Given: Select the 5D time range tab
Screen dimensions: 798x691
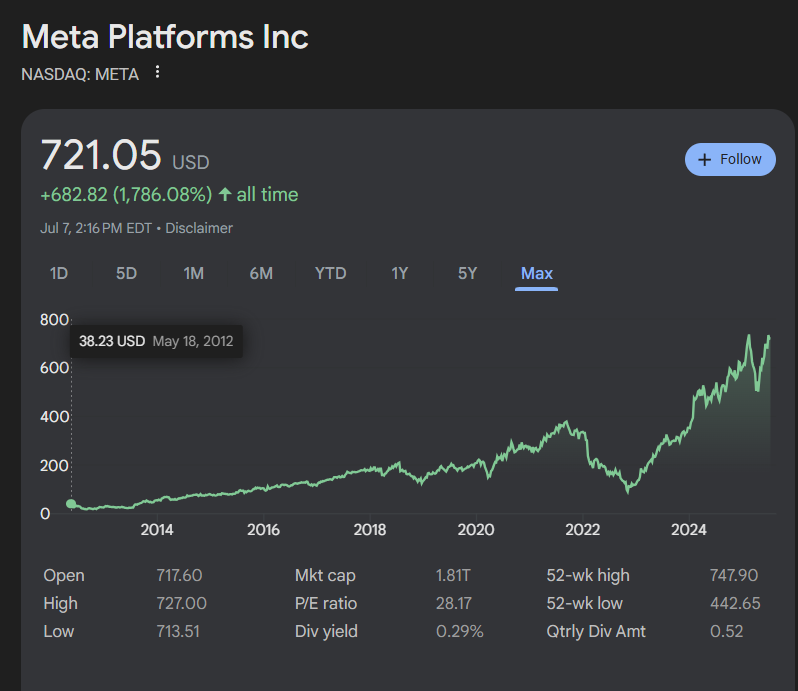Looking at the screenshot, I should pyautogui.click(x=126, y=274).
